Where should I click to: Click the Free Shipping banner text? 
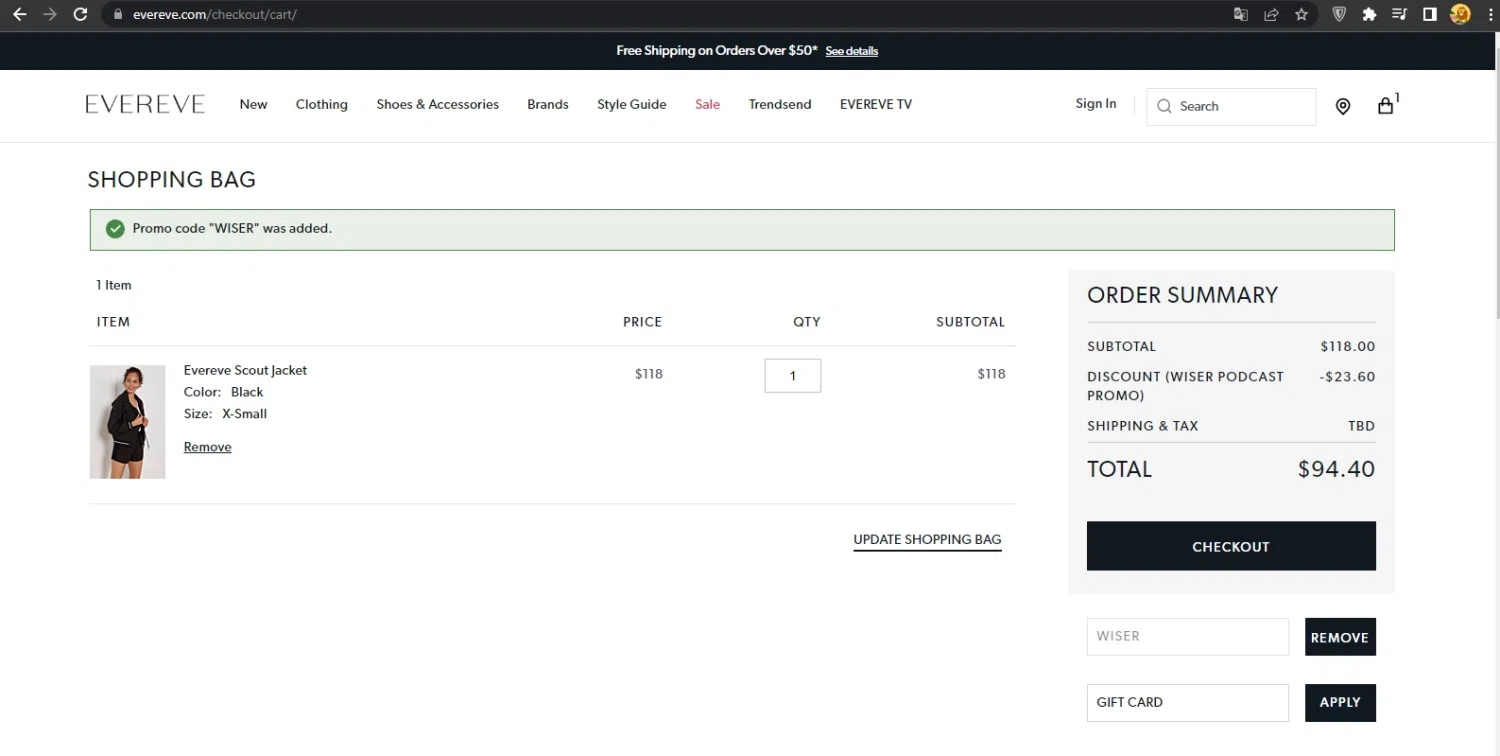click(717, 50)
